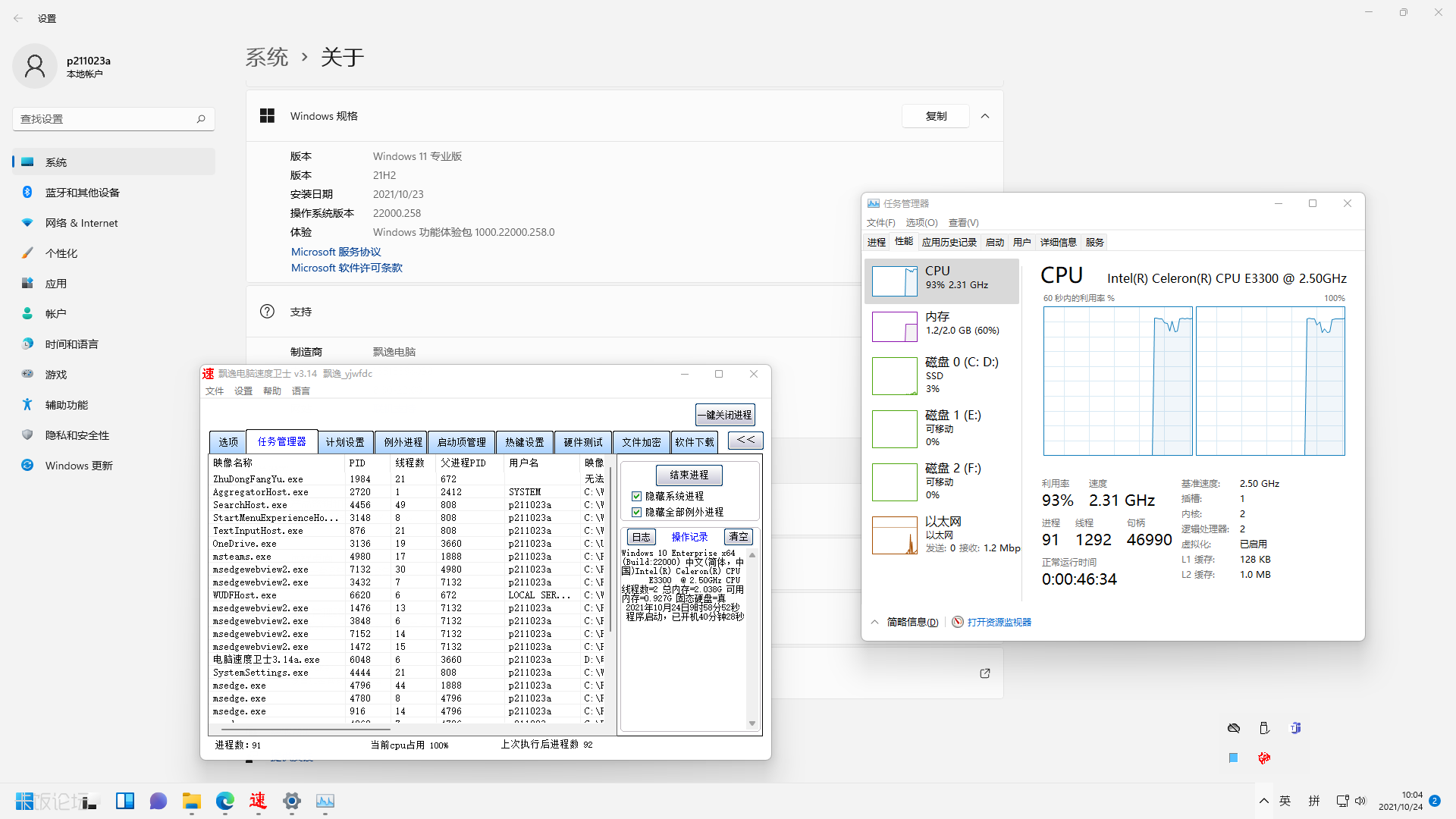Click the Time and language globe icon
The image size is (1456, 819).
27,344
